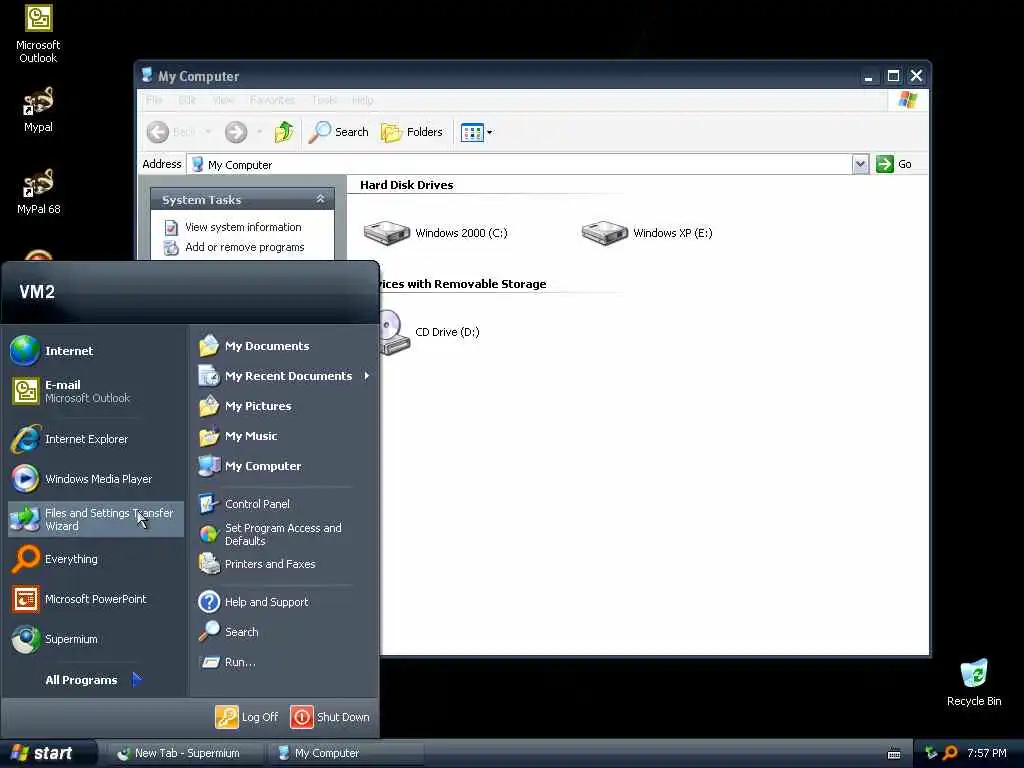The width and height of the screenshot is (1024, 768).
Task: Open the Forward history dropdown arrow
Action: [x=259, y=132]
